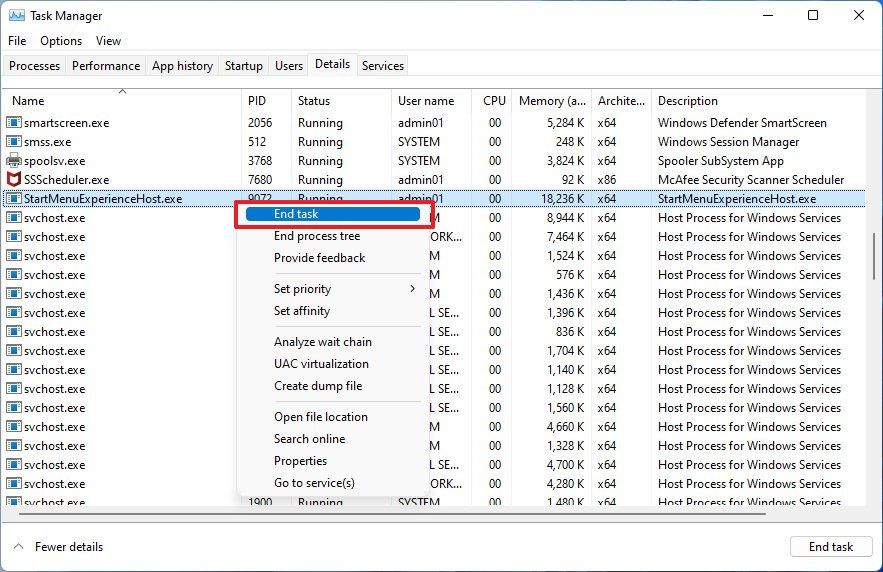
Task: Select Open file location entry
Action: 321,417
